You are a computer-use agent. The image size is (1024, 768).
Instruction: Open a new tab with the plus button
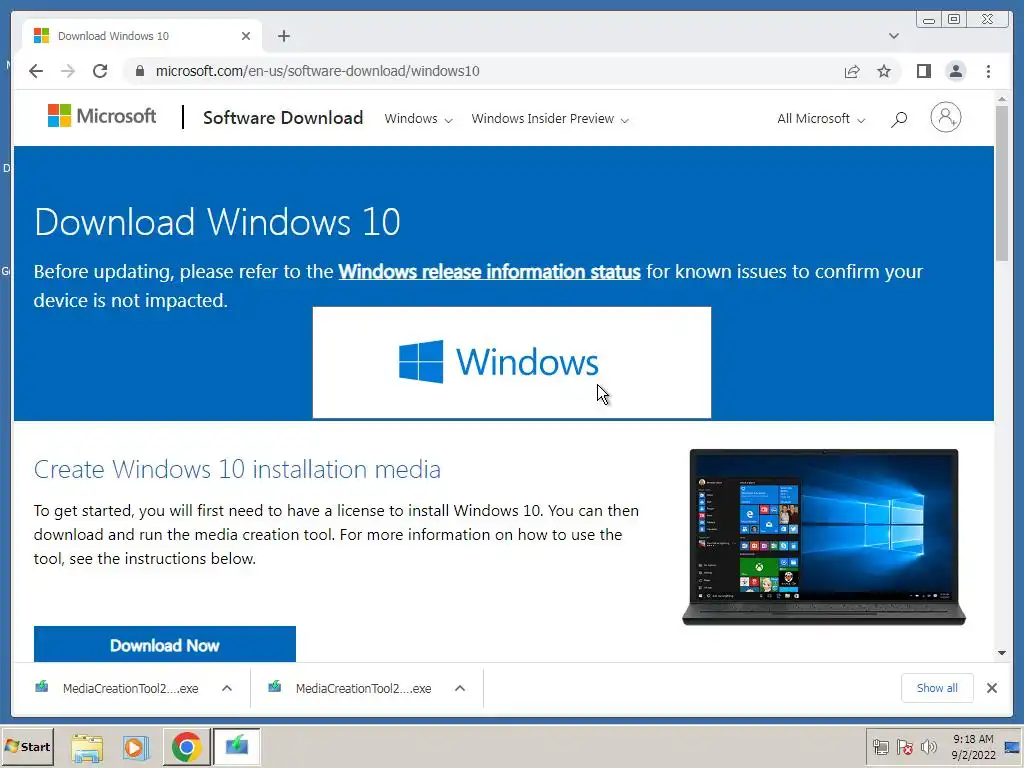click(x=283, y=36)
